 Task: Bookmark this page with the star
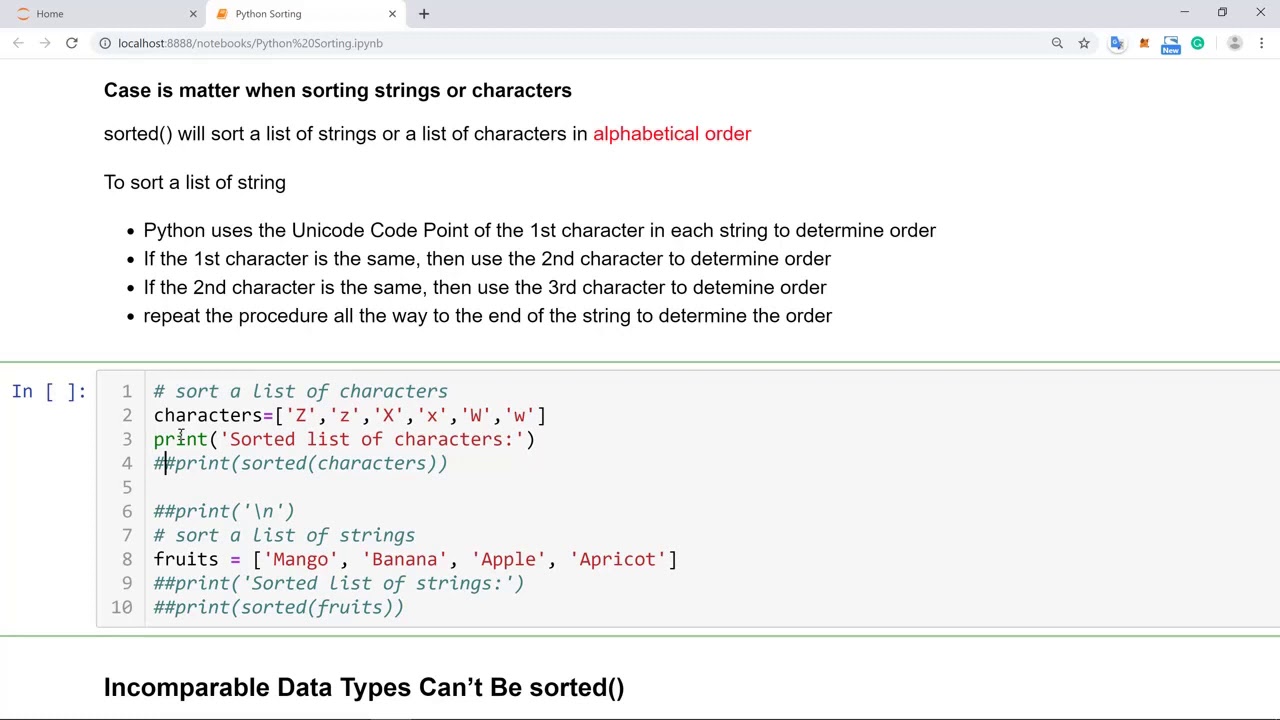click(x=1084, y=43)
